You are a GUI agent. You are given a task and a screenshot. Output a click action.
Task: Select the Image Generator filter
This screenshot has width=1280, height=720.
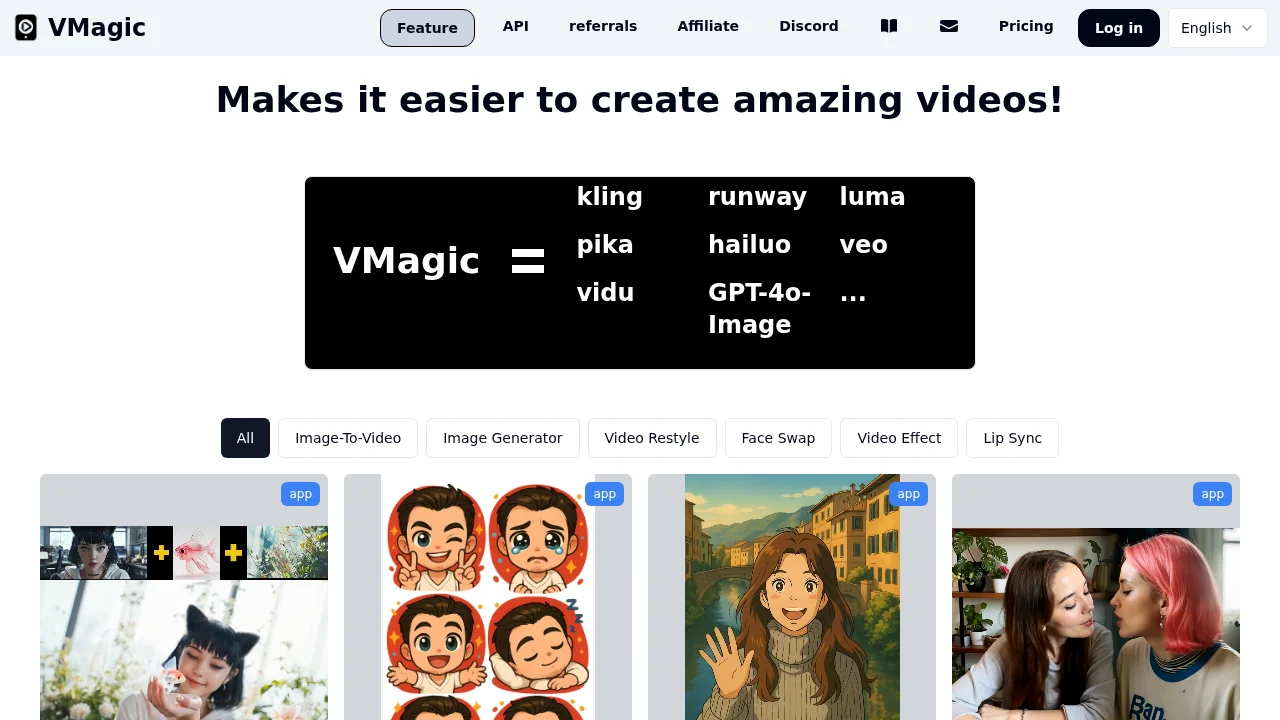coord(503,438)
